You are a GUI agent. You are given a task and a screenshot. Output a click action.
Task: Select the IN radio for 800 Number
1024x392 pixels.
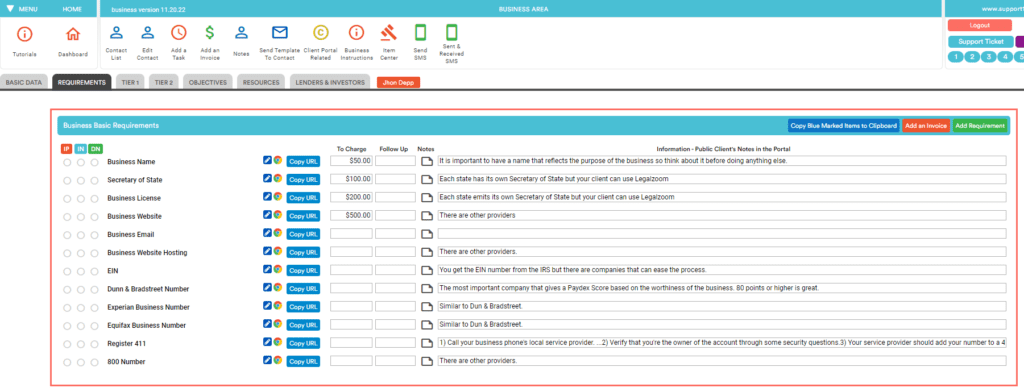tap(81, 362)
